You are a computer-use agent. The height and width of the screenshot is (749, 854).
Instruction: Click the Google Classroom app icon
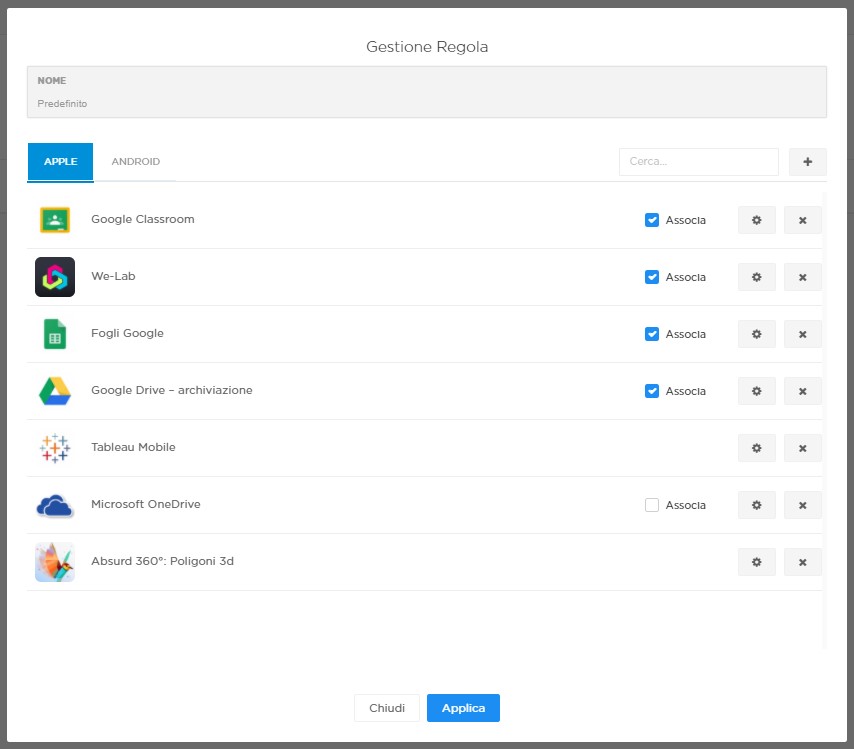coord(55,220)
